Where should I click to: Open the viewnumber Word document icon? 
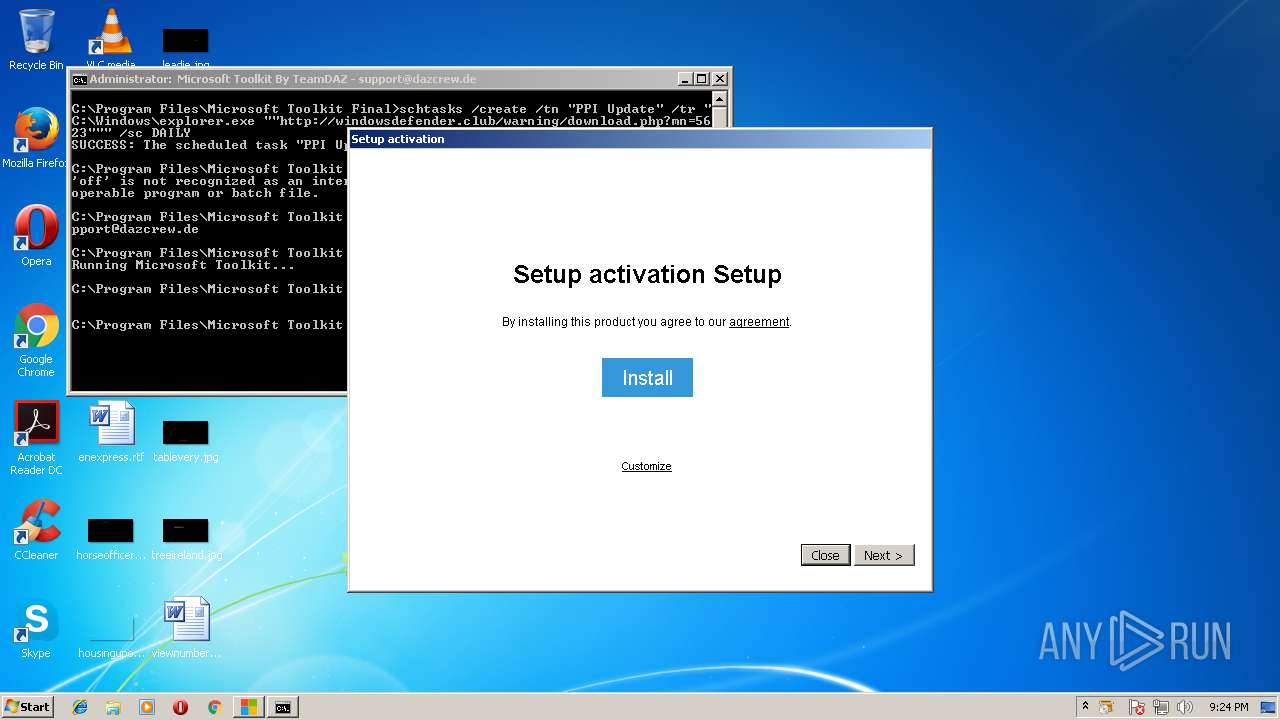(186, 628)
